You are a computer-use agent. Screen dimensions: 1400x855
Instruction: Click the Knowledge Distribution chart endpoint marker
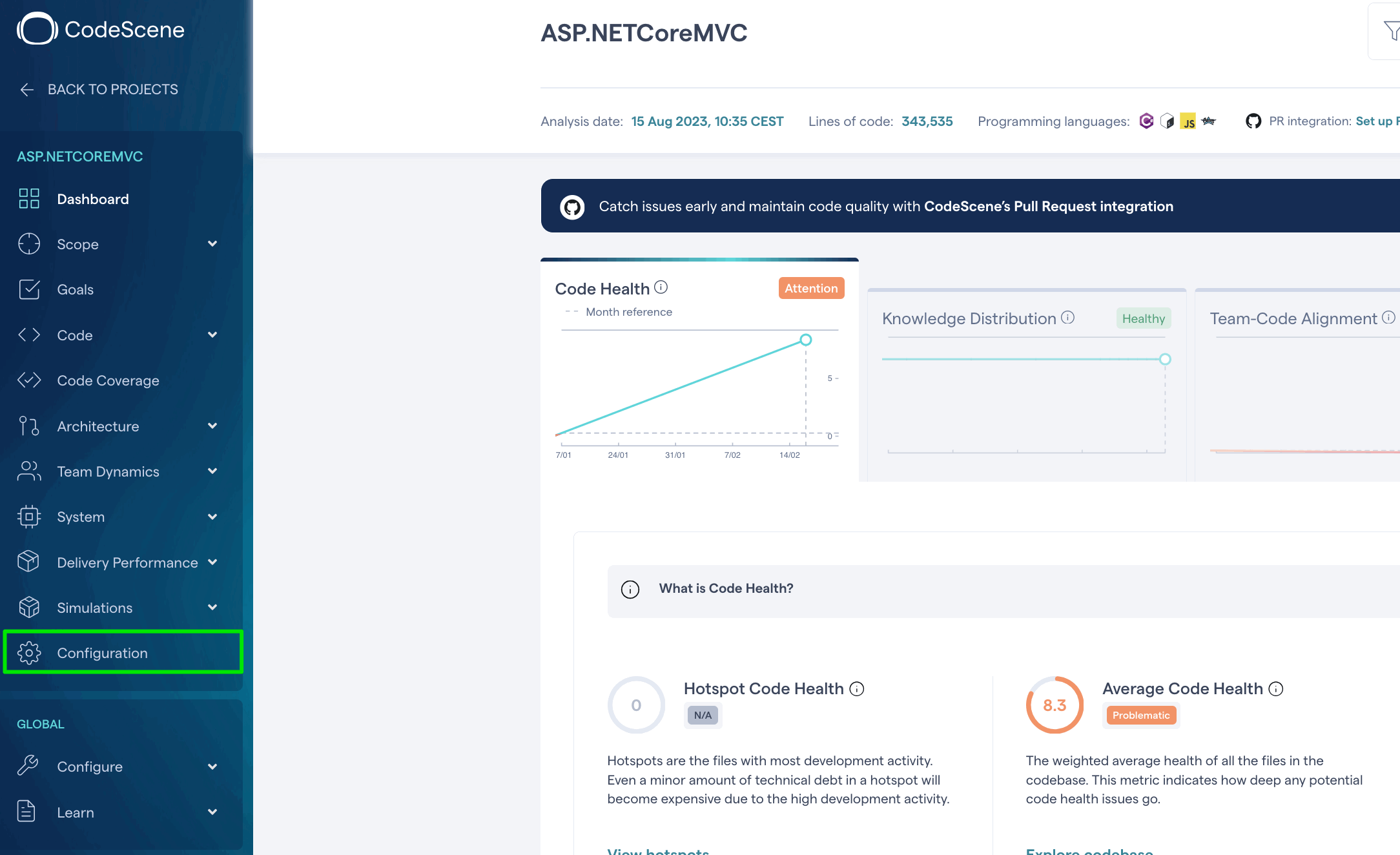pos(1165,359)
